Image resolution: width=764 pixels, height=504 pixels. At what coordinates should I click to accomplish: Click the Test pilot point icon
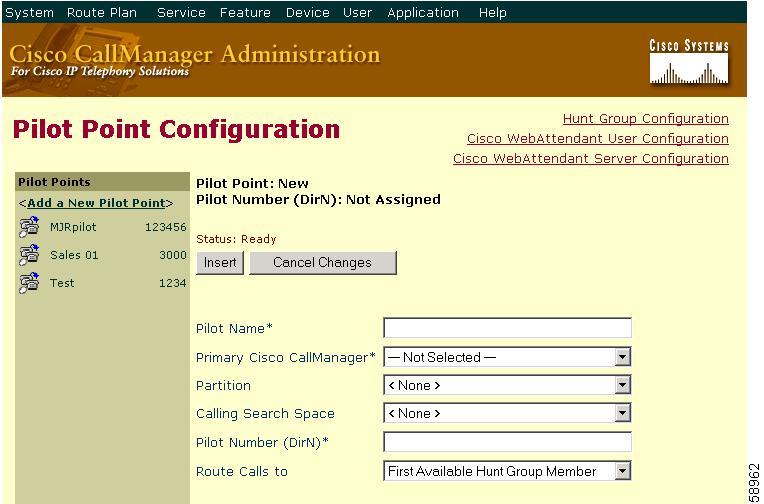pos(29,283)
